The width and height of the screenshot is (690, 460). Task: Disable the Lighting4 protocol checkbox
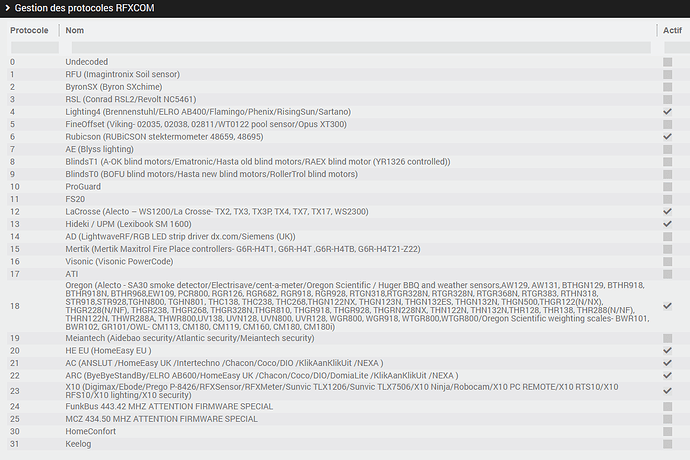pos(667,112)
